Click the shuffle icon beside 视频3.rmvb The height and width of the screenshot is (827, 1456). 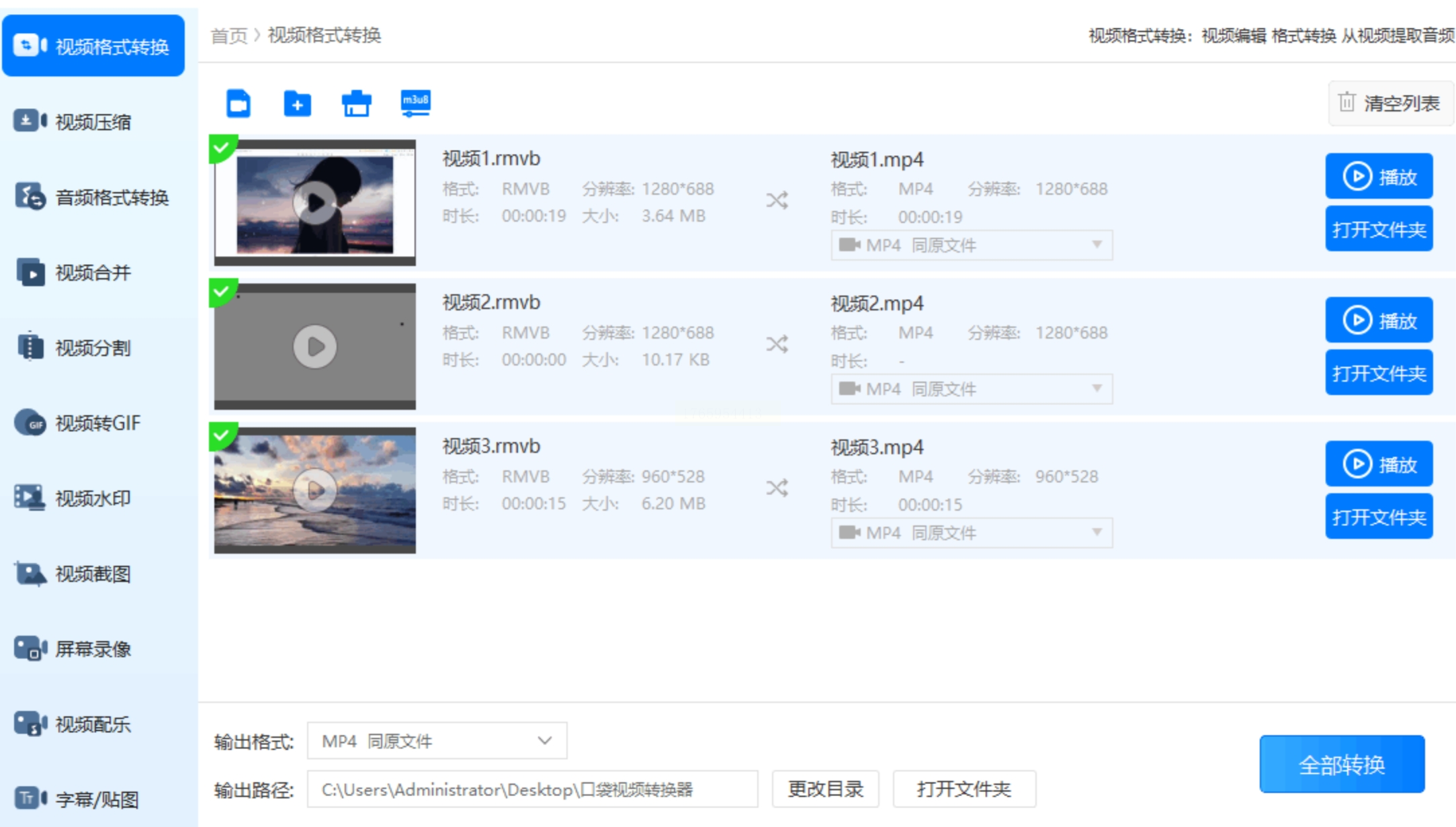[x=777, y=488]
